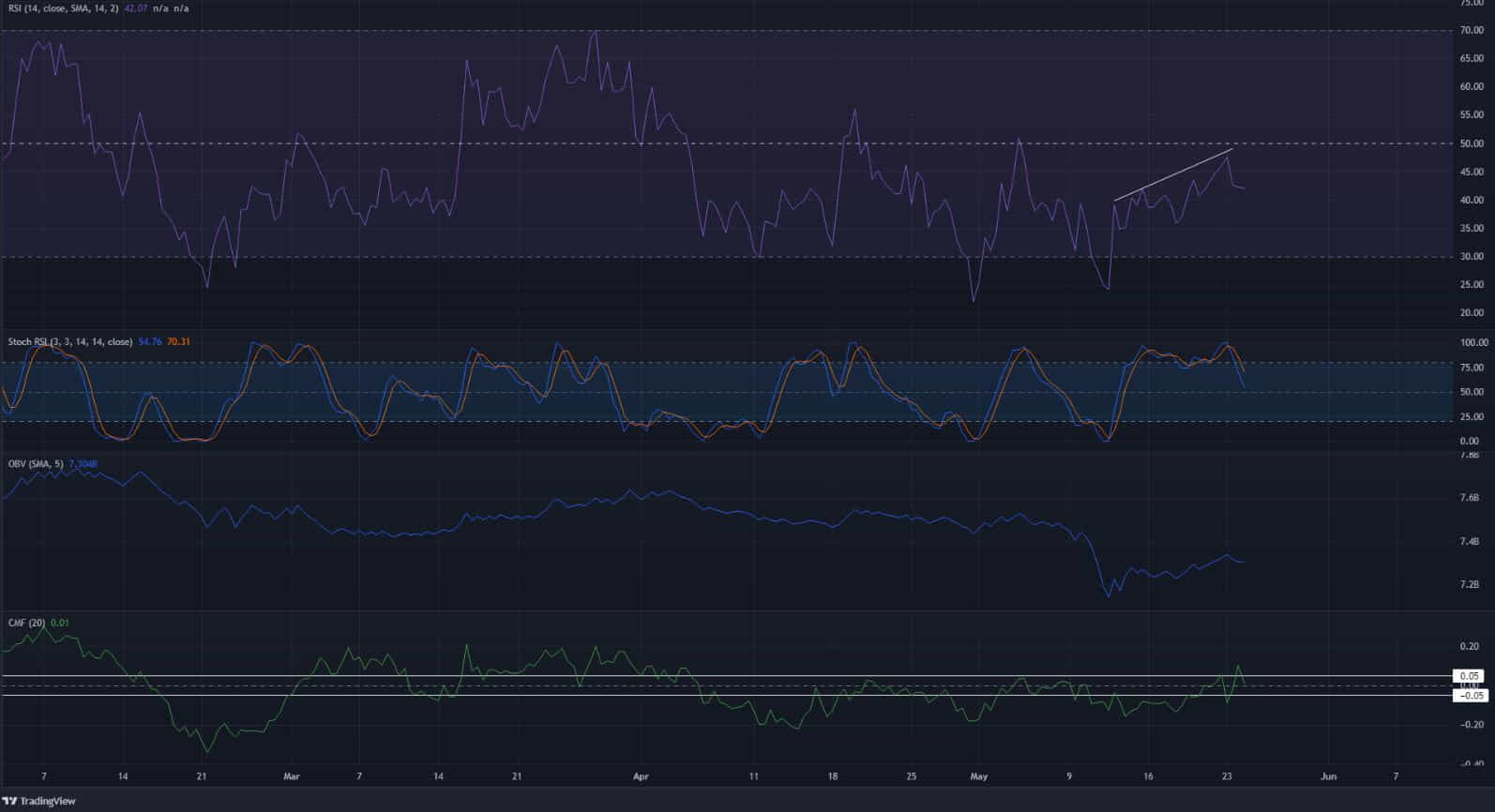Click the TradingView logo
The height and width of the screenshot is (812, 1495).
[39, 801]
